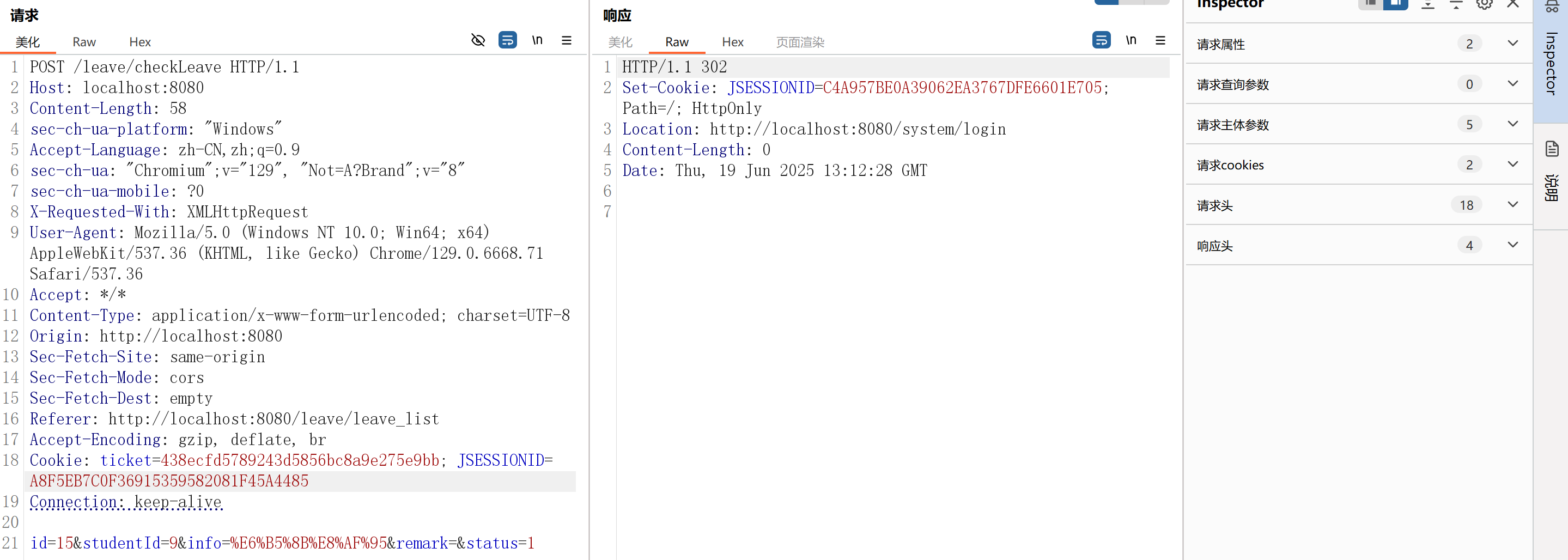The height and width of the screenshot is (560, 1568).
Task: Click the ticket cookie value in request
Action: (300, 460)
